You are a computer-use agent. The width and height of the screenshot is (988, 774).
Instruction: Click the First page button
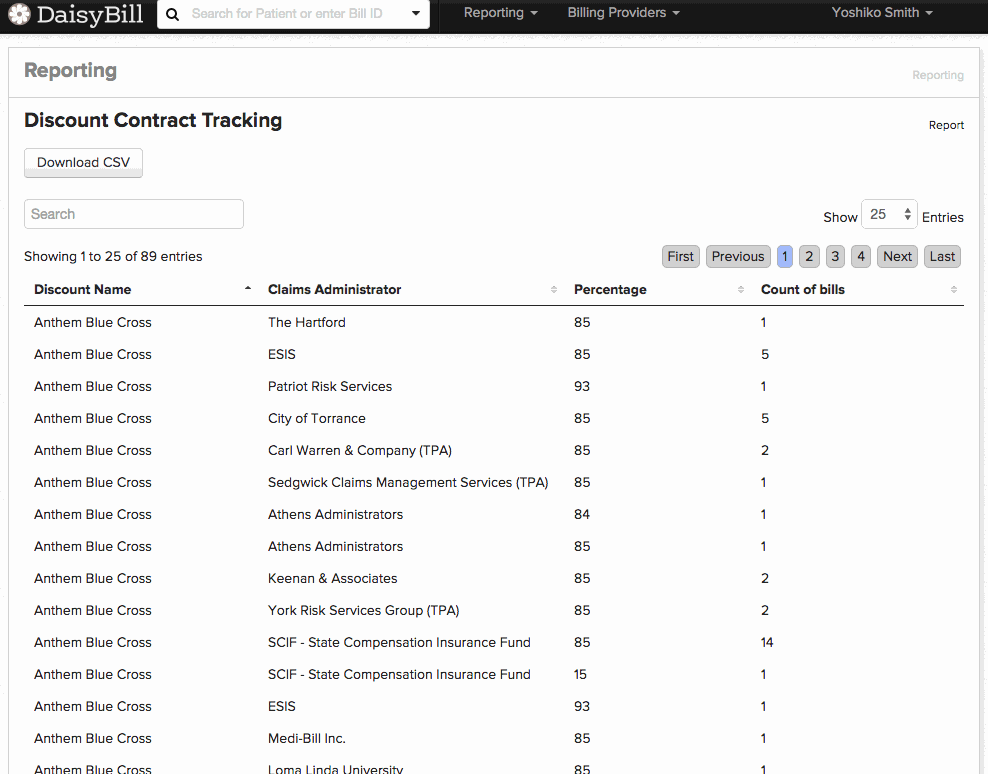click(x=681, y=257)
